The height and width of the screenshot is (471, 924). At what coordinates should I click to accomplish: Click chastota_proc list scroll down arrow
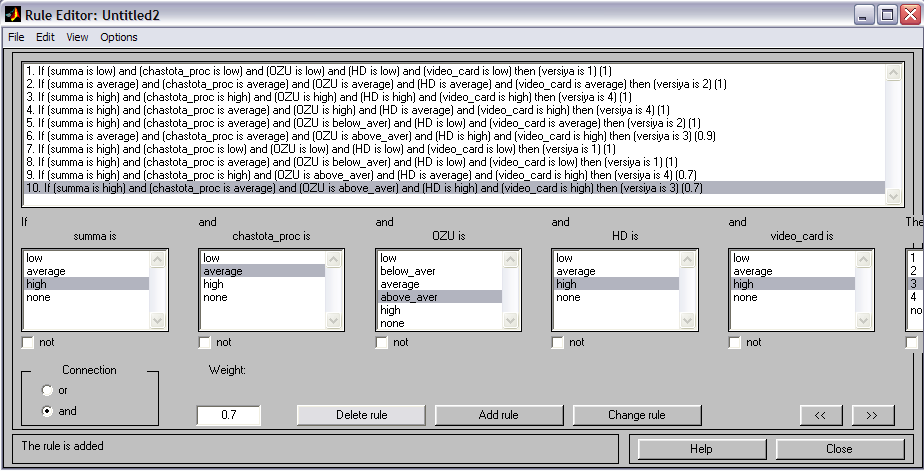coord(334,321)
